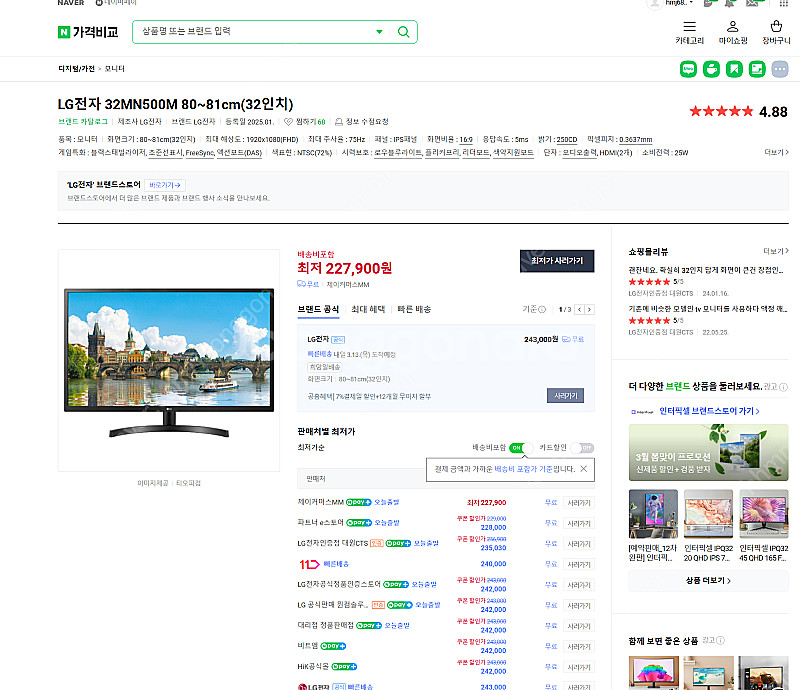The height and width of the screenshot is (690, 800).
Task: Open the second shopping review dated 22.05.25
Action: 708,309
